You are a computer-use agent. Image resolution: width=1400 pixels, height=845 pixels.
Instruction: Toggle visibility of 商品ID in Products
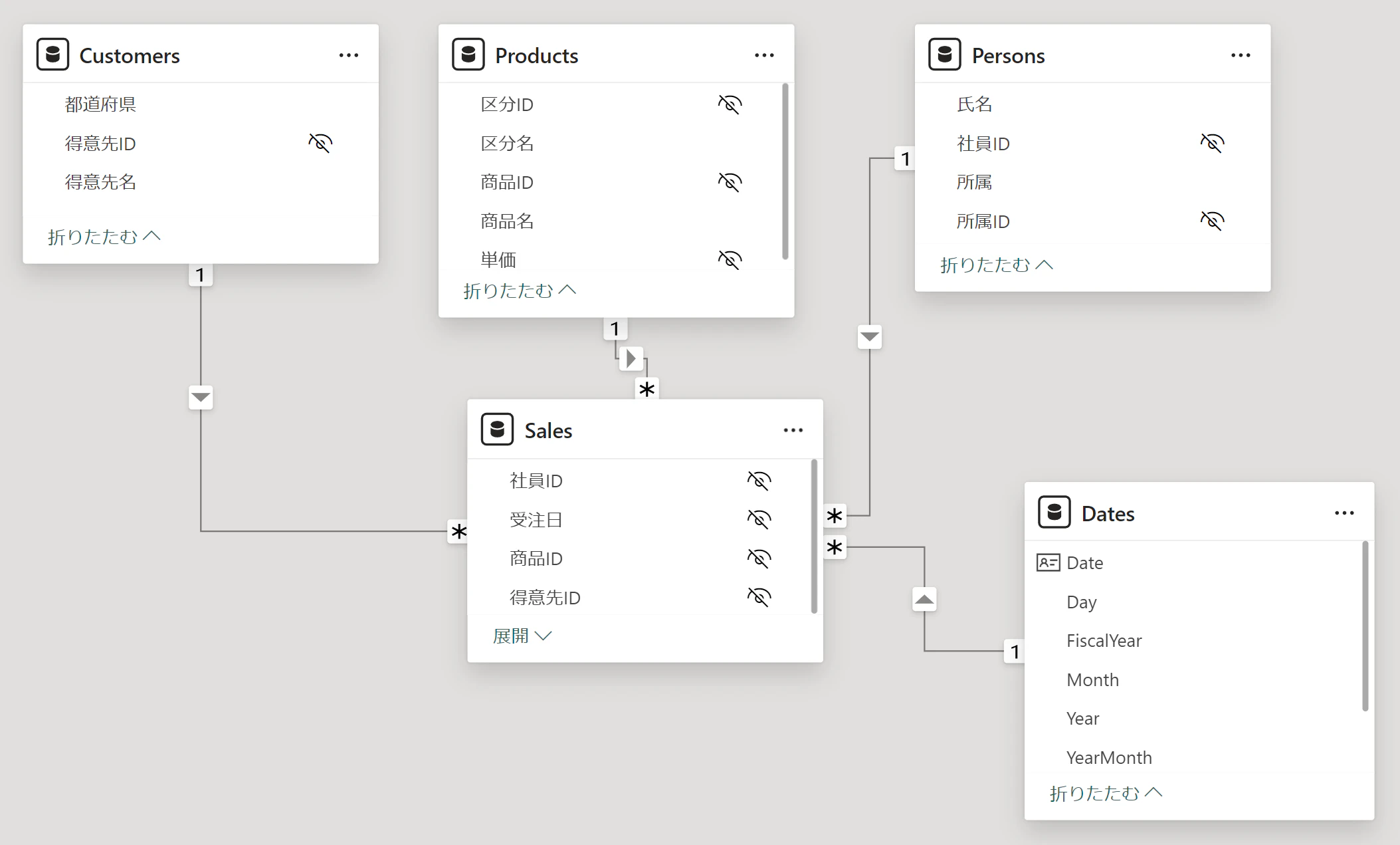click(730, 182)
